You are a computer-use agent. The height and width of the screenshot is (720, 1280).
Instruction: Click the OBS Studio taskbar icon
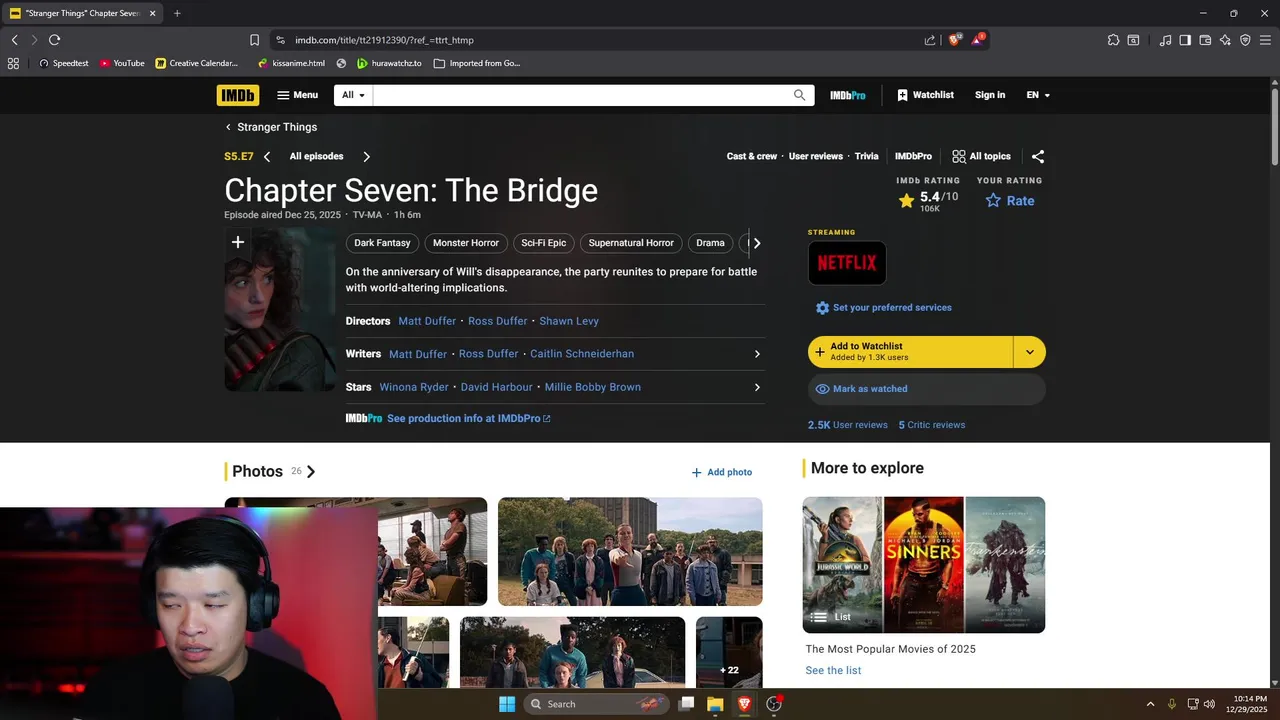(x=774, y=704)
